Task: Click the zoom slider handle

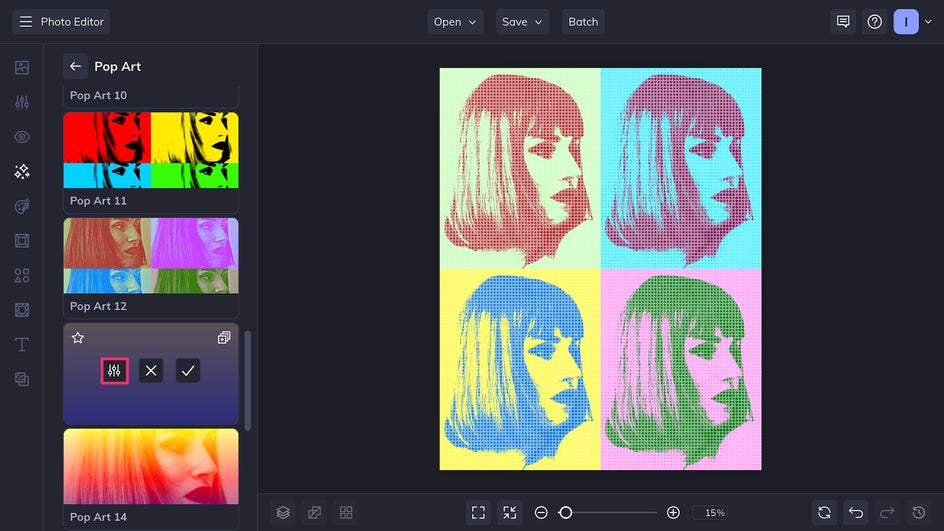Action: coord(565,512)
